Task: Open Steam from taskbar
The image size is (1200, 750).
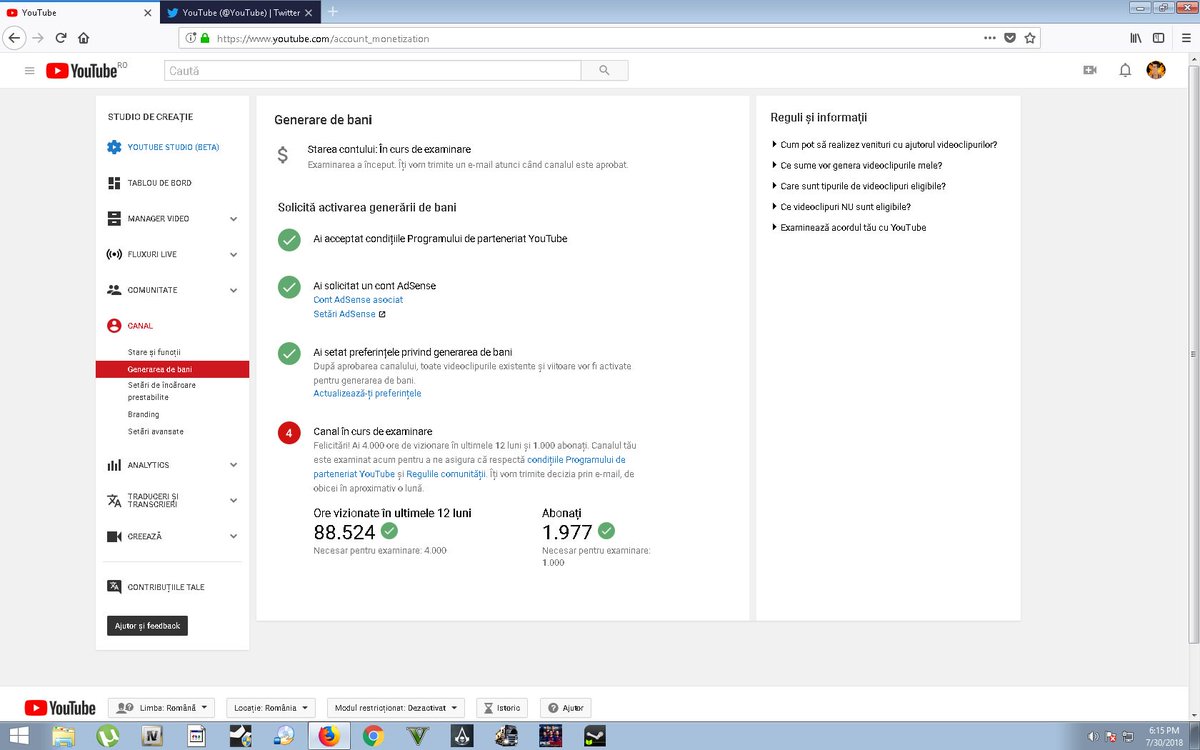Action: tap(595, 736)
